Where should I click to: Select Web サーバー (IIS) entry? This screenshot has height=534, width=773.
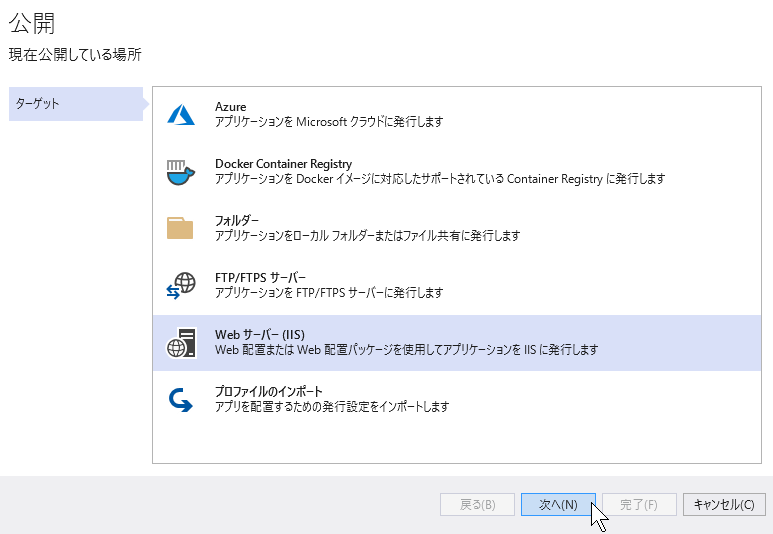[x=457, y=343]
